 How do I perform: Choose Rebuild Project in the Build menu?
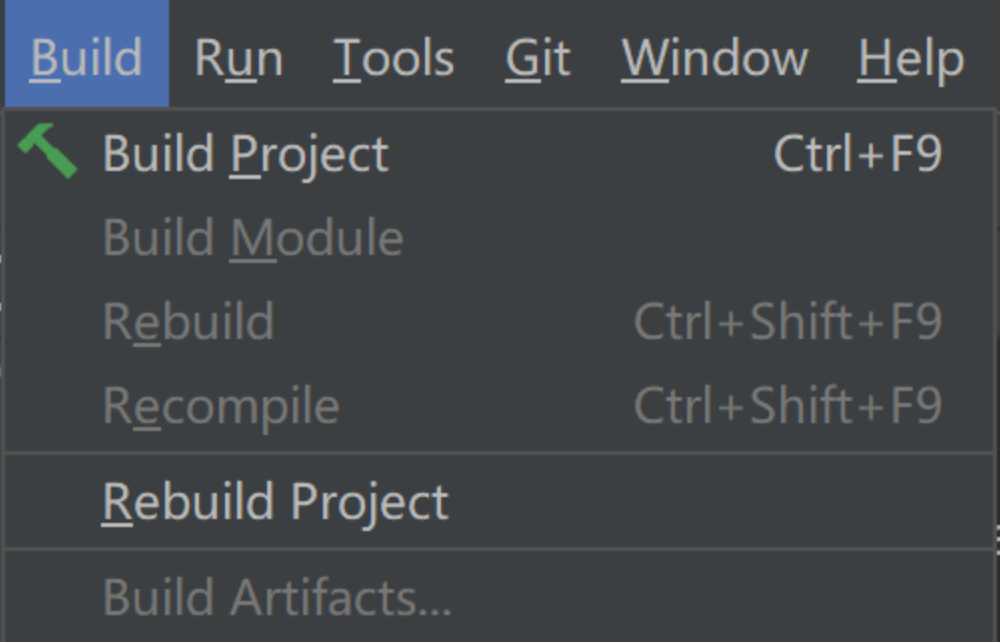(x=275, y=502)
